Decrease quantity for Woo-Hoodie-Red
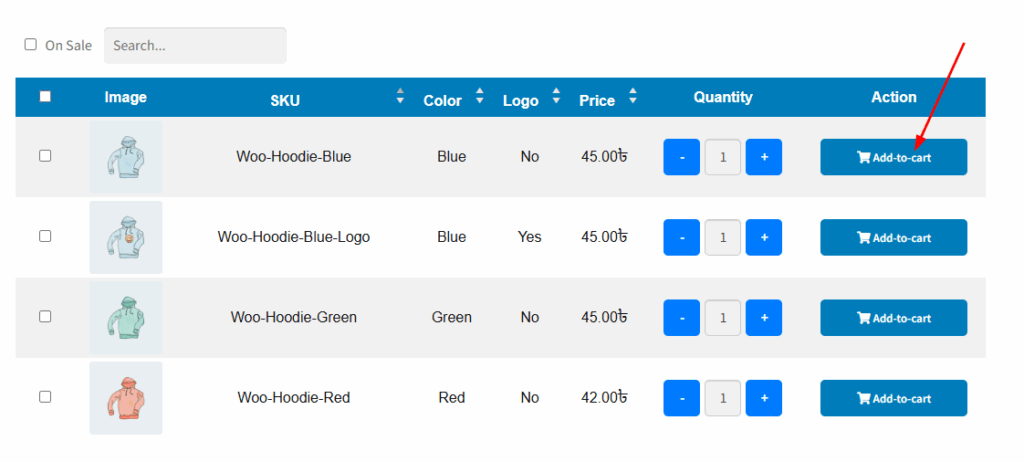Screen dimensions: 1024x462 (681, 398)
